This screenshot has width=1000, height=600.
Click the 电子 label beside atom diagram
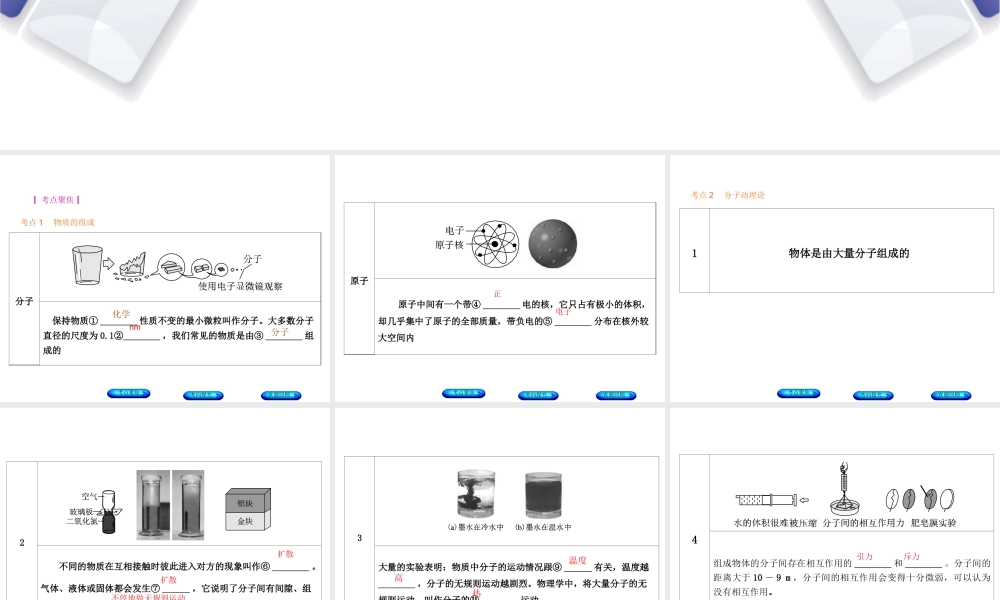click(455, 230)
